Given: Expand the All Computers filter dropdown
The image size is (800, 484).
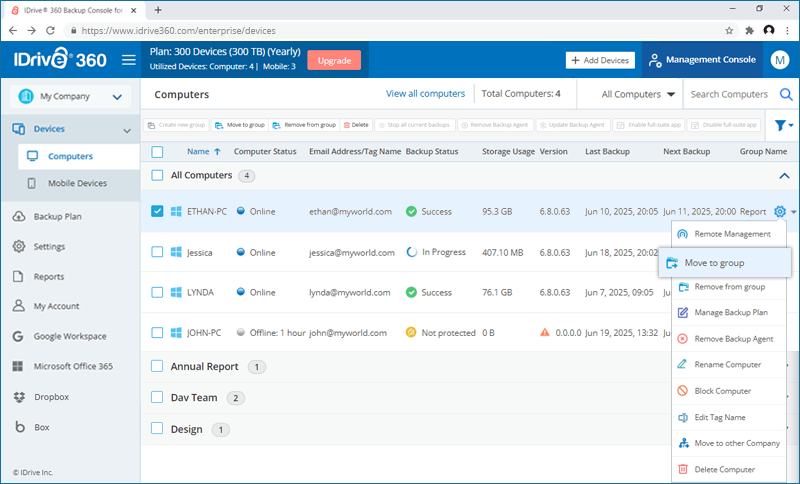Looking at the screenshot, I should coord(638,95).
